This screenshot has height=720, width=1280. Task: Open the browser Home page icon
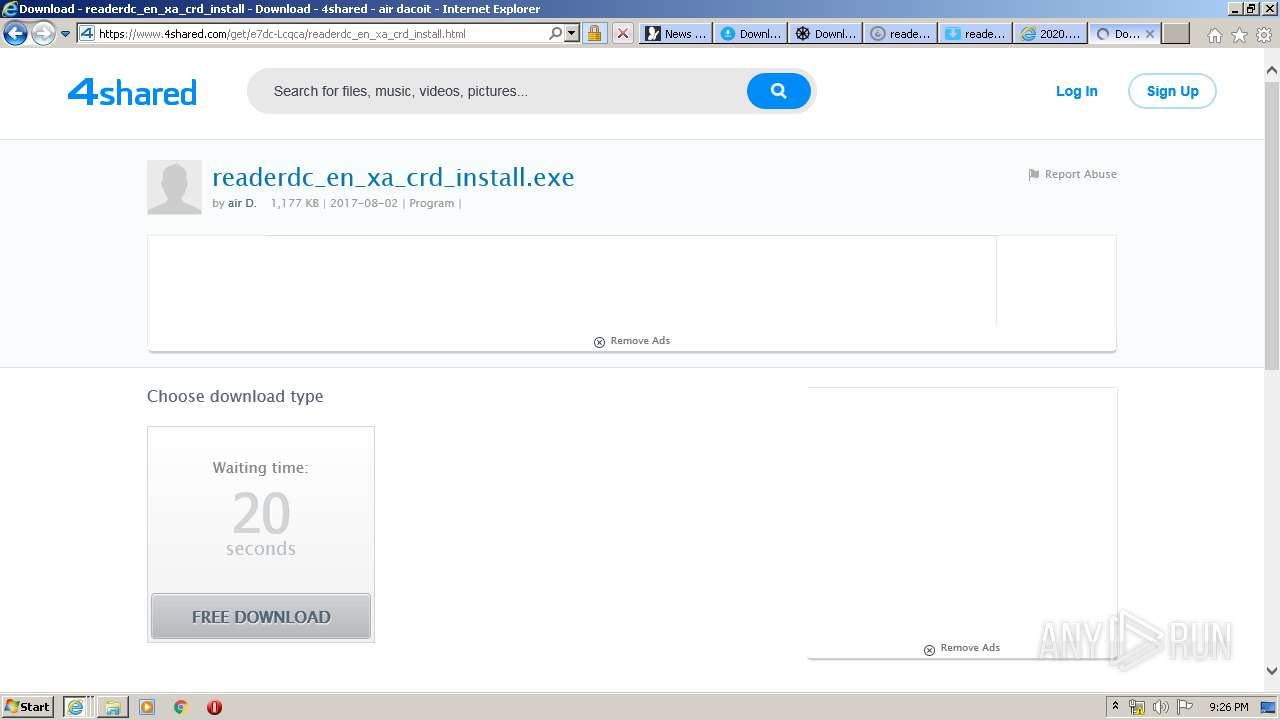click(x=1214, y=35)
